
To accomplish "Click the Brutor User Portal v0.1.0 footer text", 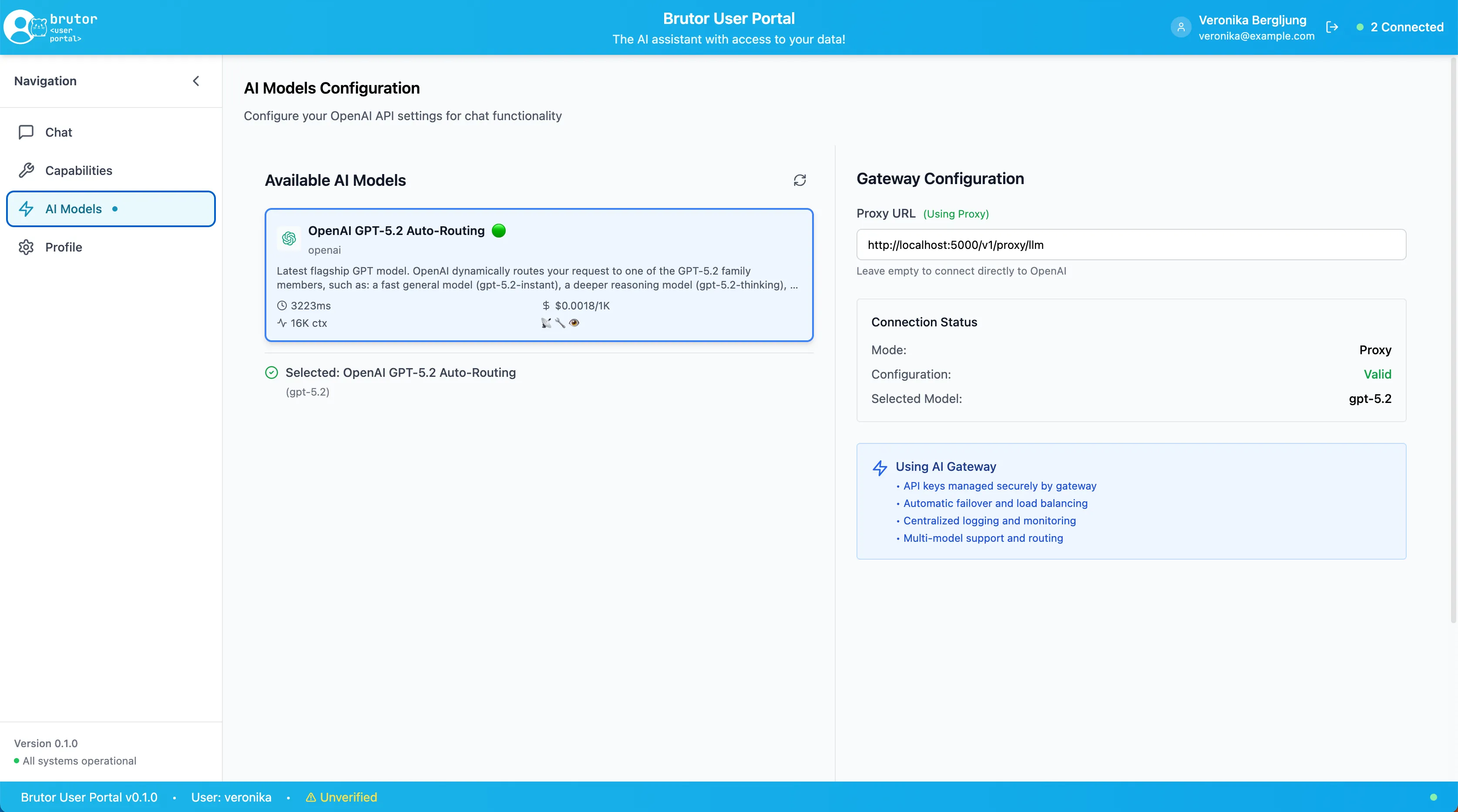I will click(x=89, y=797).
